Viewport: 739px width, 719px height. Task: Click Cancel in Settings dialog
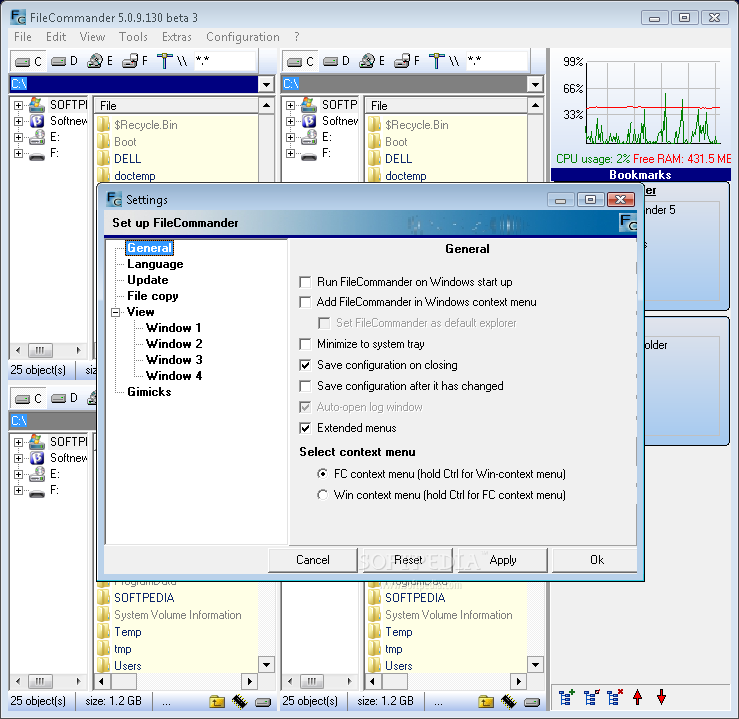pos(313,560)
